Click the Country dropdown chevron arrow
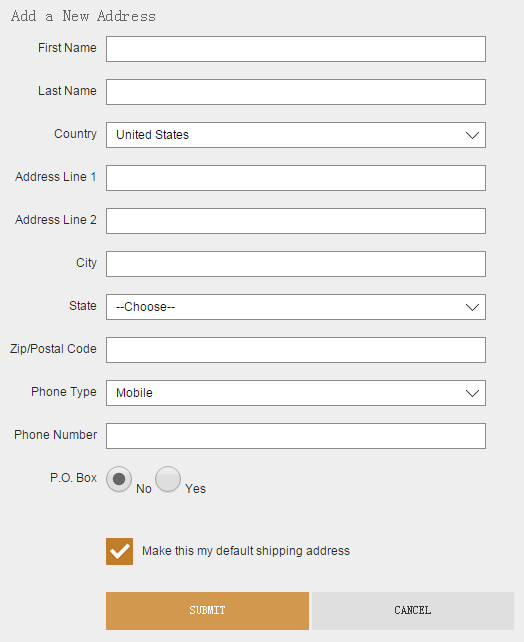 472,135
